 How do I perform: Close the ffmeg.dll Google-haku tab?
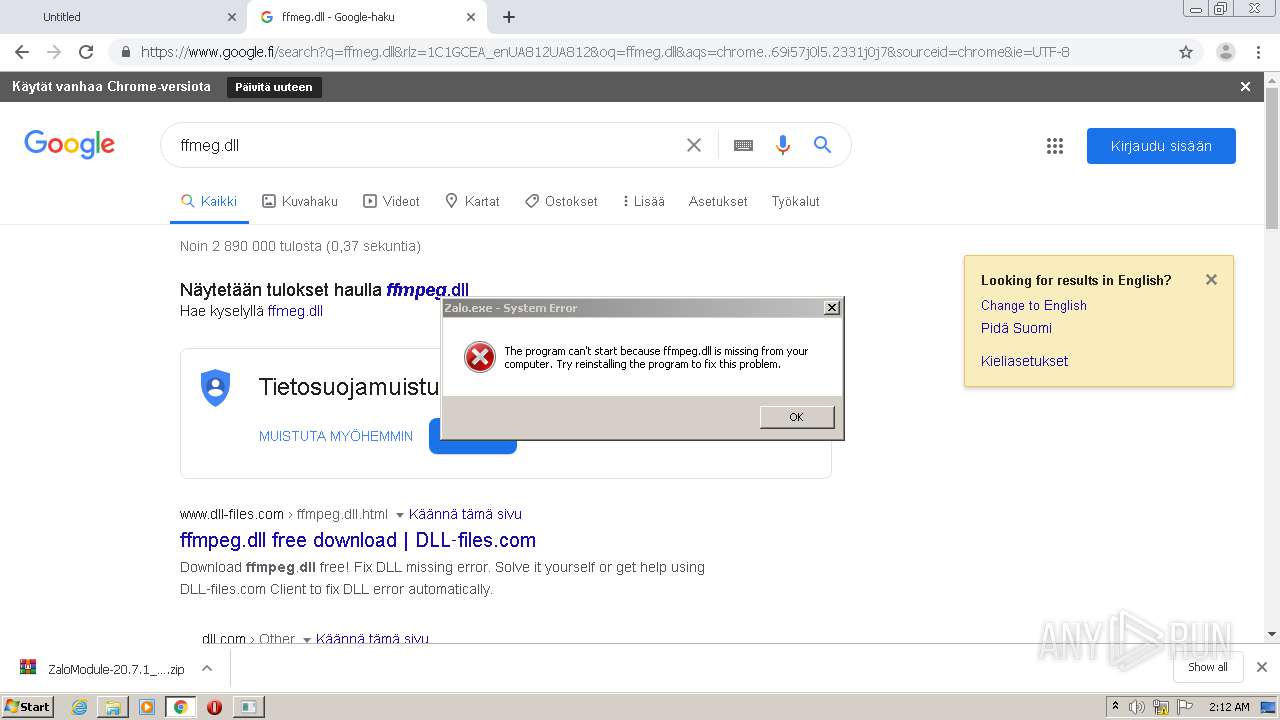coord(471,17)
